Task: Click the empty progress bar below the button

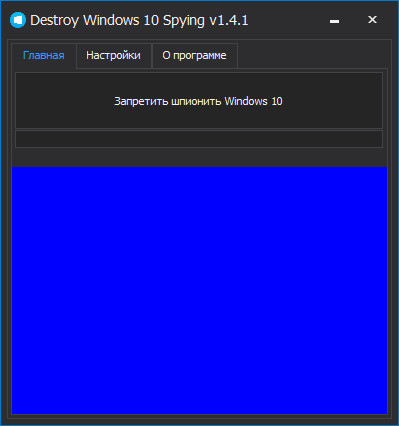Action: 199,139
